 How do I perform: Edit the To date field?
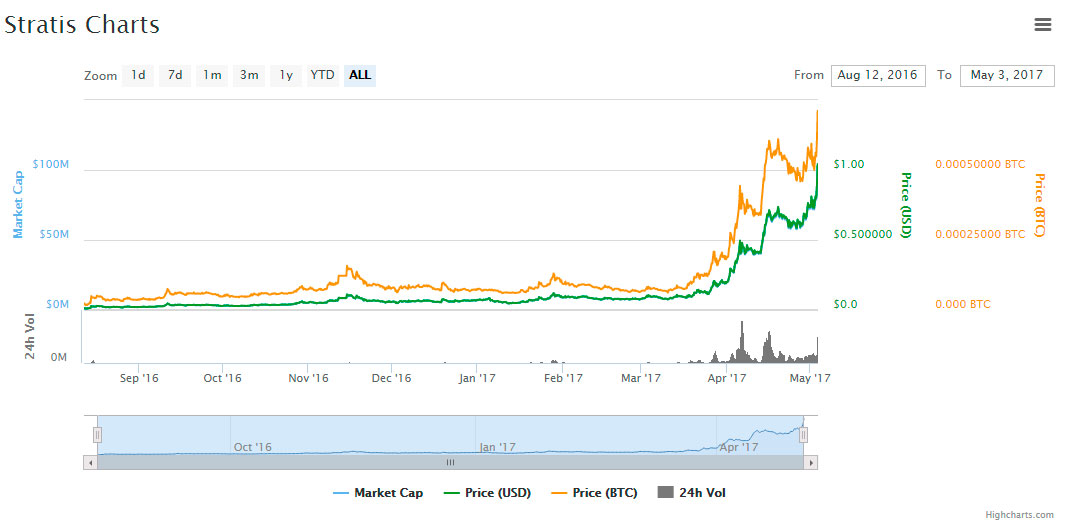tap(1007, 76)
